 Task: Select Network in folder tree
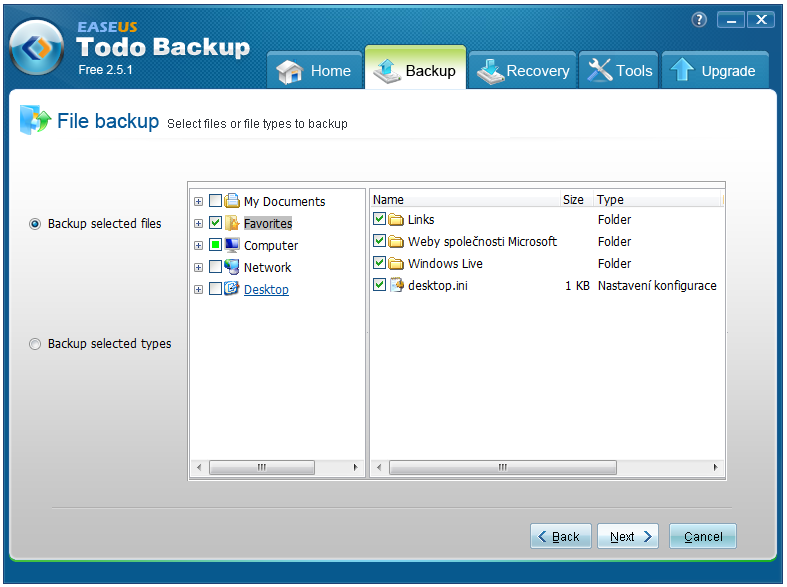coord(268,267)
